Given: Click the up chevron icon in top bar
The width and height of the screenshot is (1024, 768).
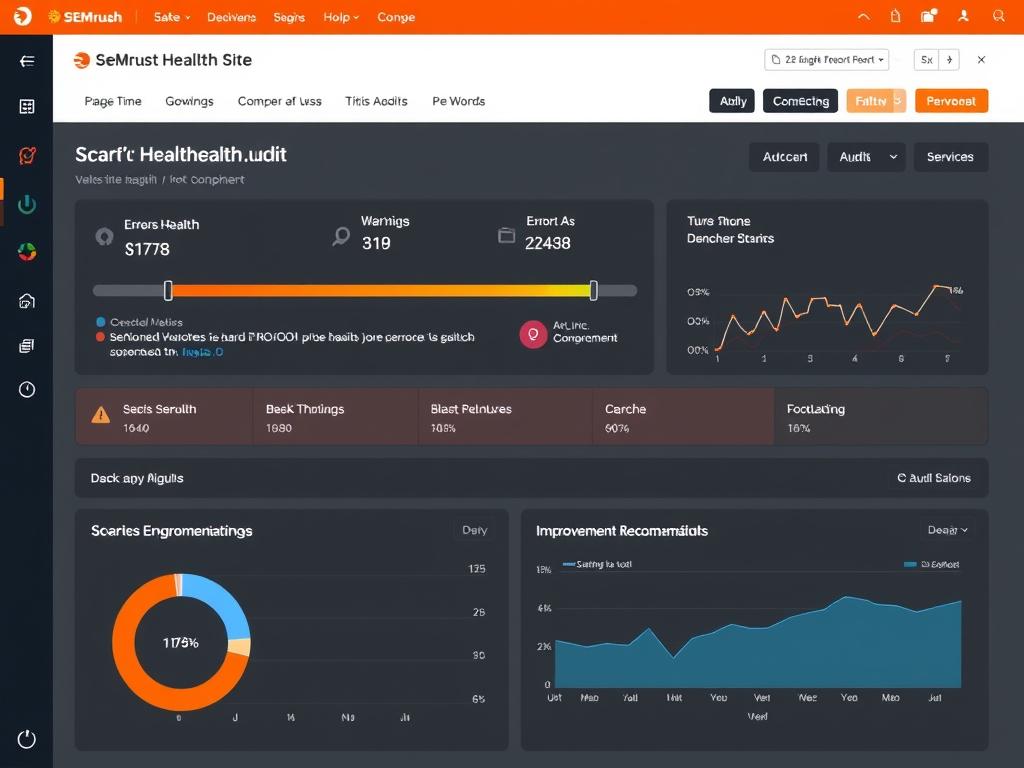Looking at the screenshot, I should coord(863,17).
